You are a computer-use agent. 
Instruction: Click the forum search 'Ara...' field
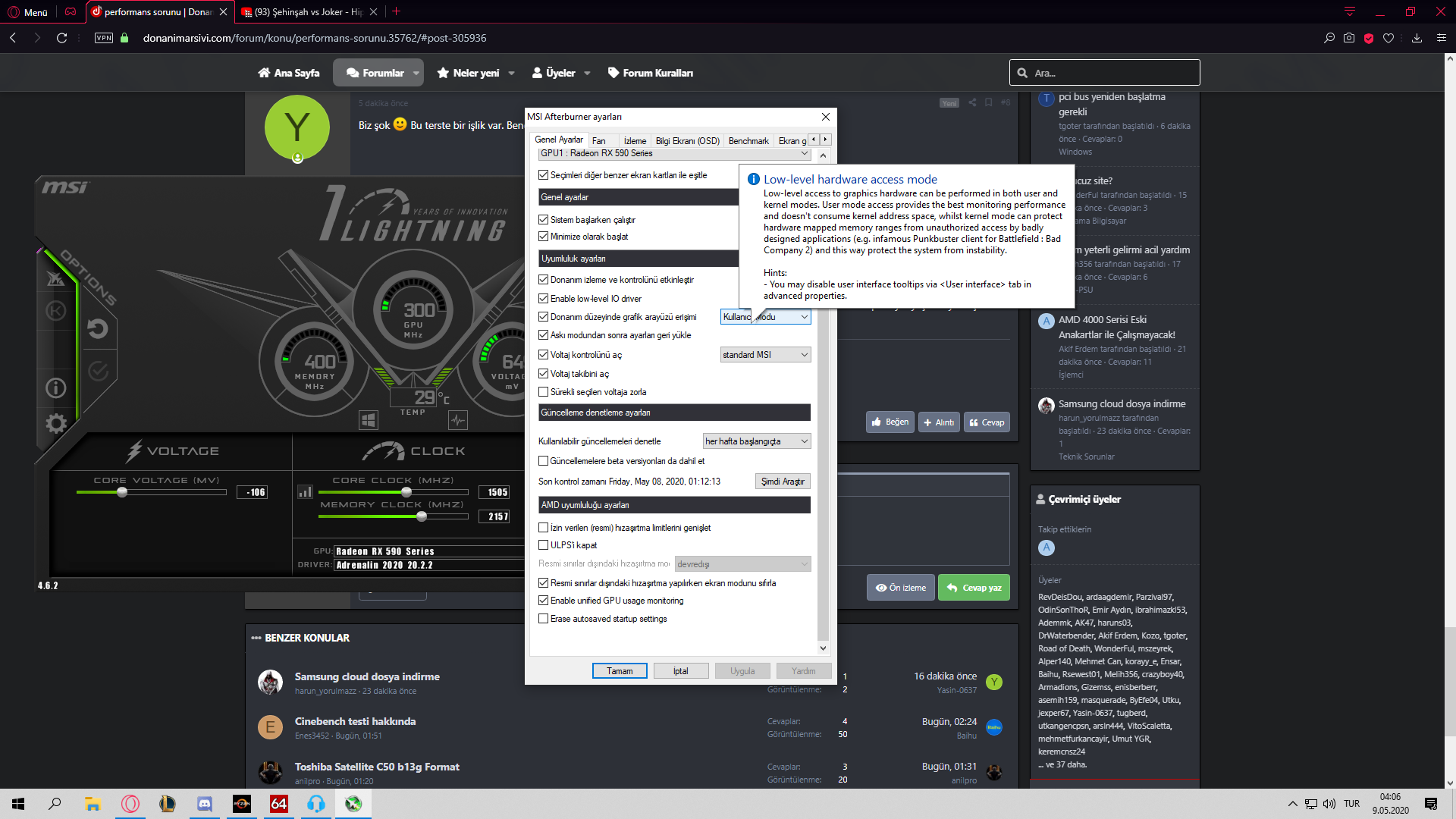coord(1105,73)
